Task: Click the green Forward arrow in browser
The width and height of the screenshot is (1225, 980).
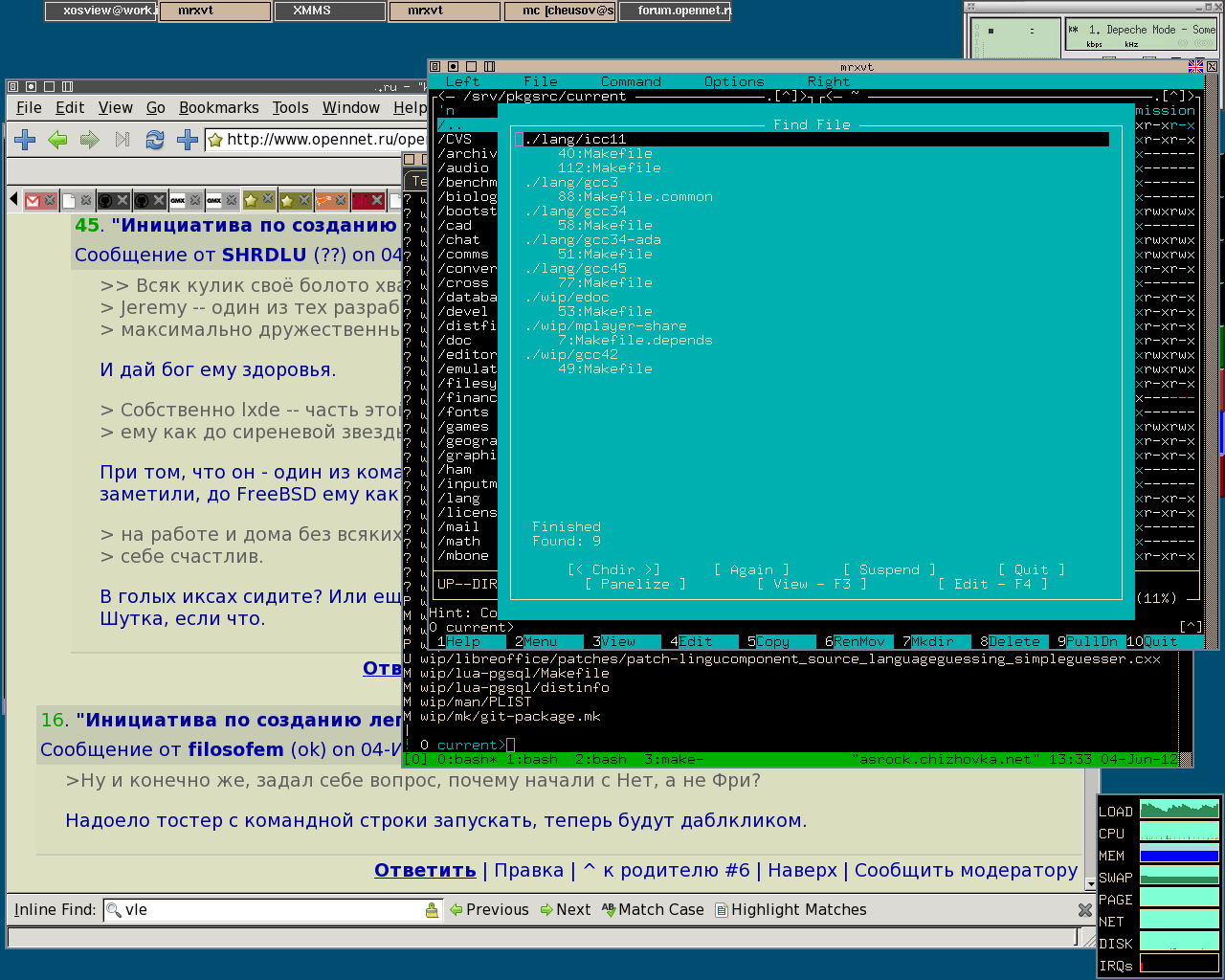Action: coord(90,140)
